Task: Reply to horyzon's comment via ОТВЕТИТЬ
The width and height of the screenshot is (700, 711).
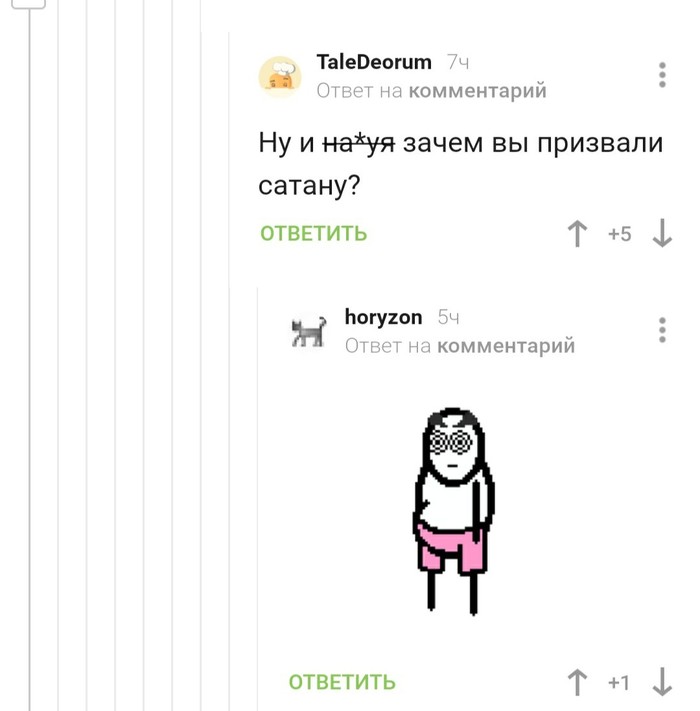Action: coord(342,682)
